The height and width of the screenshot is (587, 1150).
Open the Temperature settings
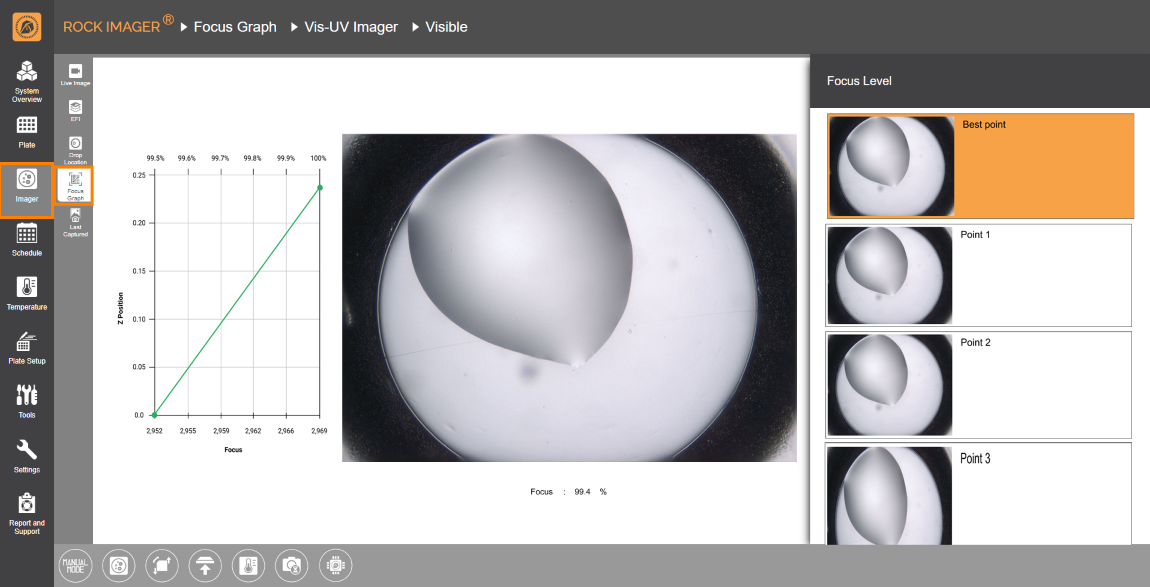tap(27, 293)
